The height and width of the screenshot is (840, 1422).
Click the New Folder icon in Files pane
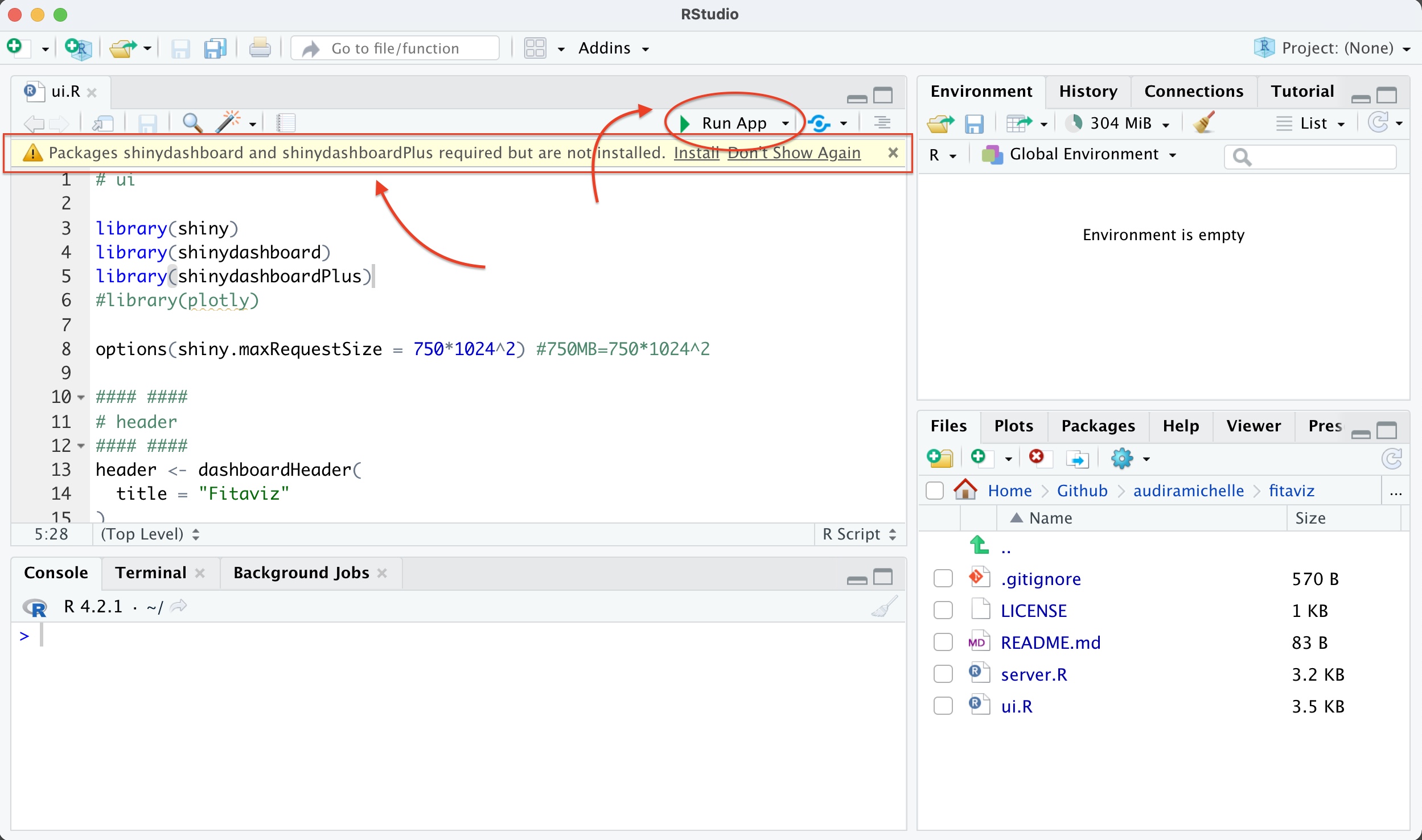point(940,458)
